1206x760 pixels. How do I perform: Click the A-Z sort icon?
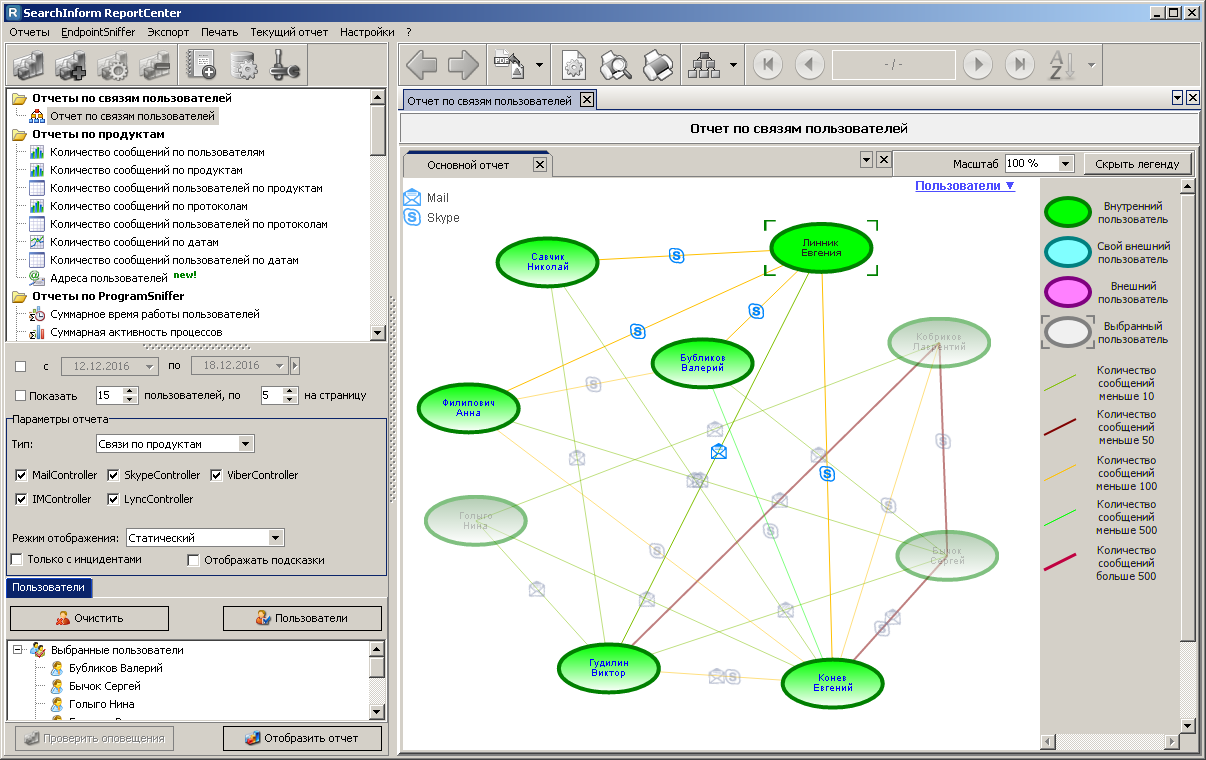pyautogui.click(x=1061, y=66)
